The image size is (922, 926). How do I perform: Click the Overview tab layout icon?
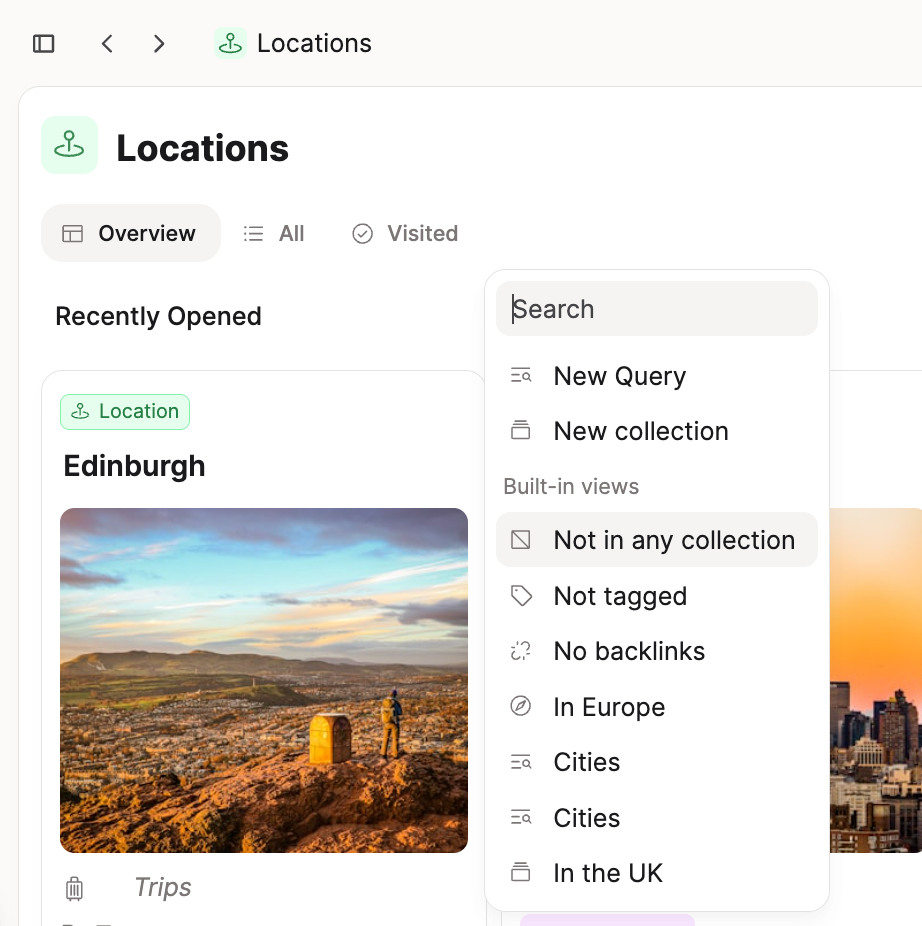tap(73, 234)
